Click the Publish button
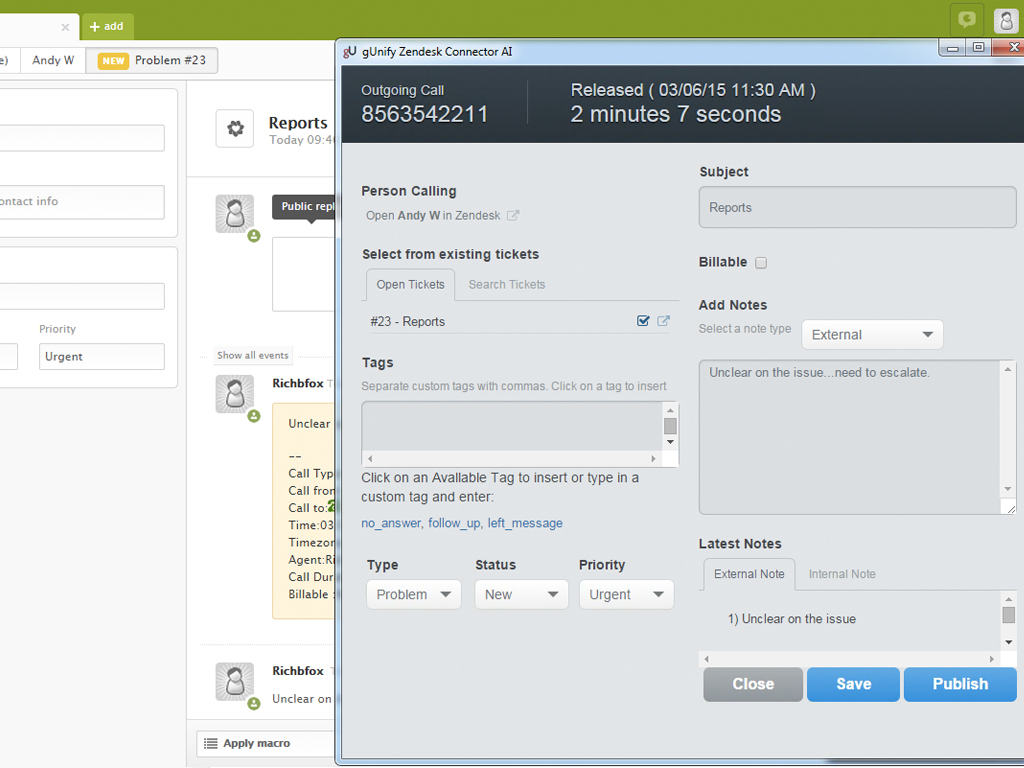 [959, 684]
